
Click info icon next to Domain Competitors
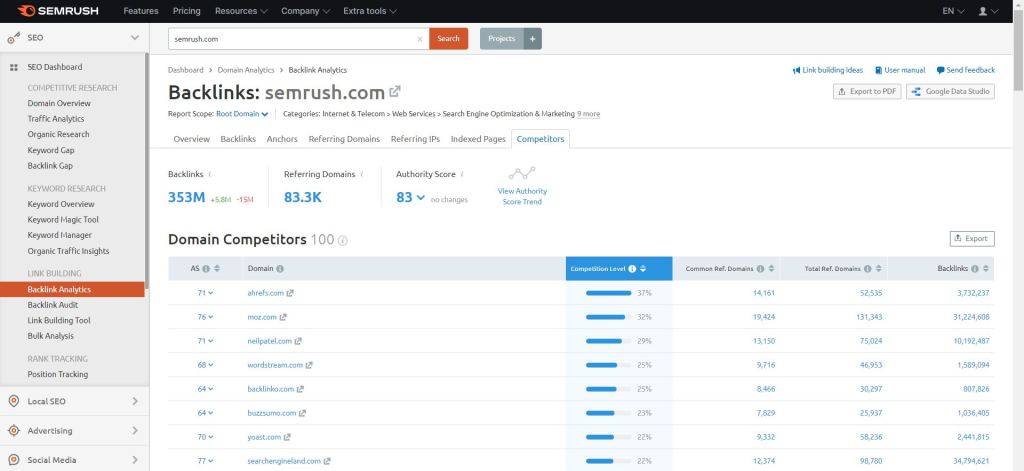[343, 240]
